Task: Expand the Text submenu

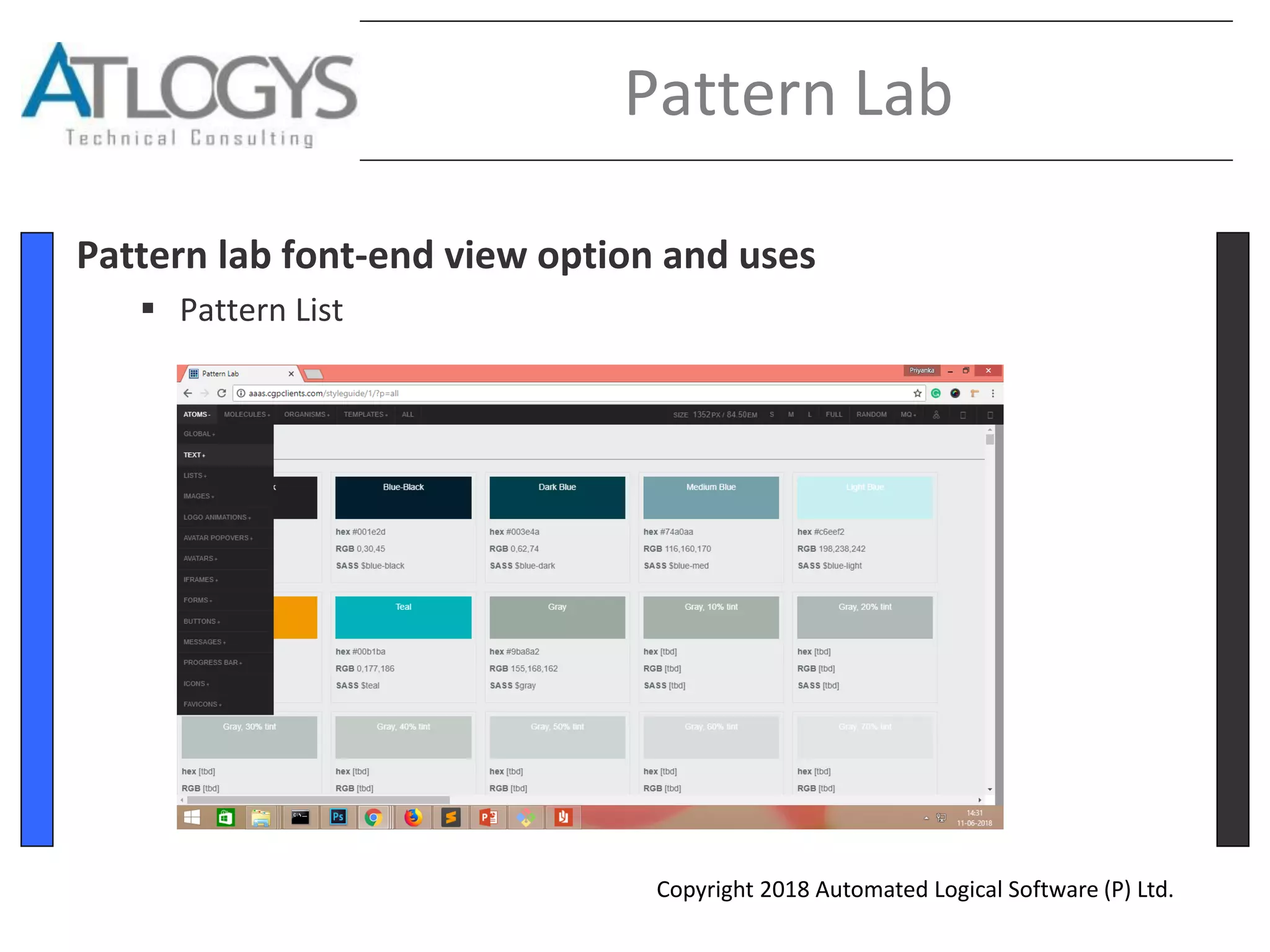Action: (x=225, y=455)
